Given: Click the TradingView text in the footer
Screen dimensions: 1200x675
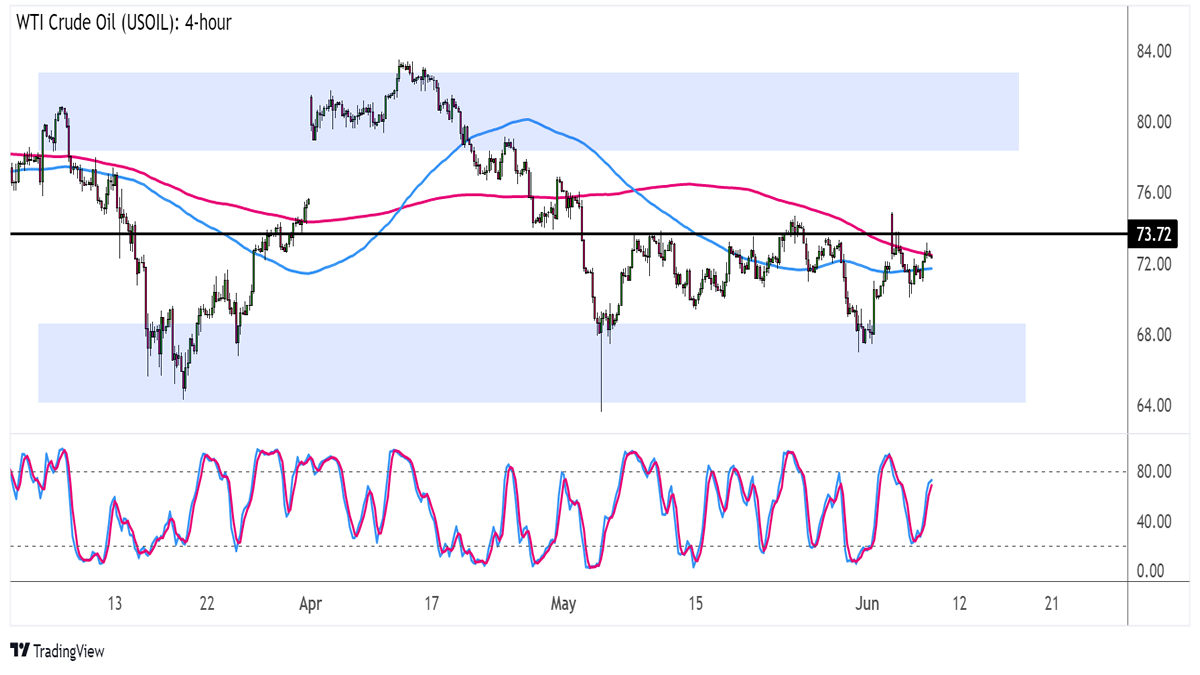Looking at the screenshot, I should pos(68,651).
